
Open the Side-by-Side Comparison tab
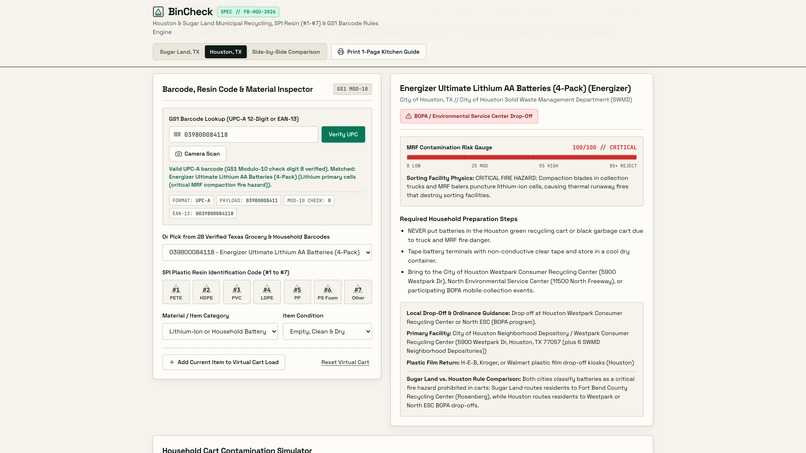286,52
